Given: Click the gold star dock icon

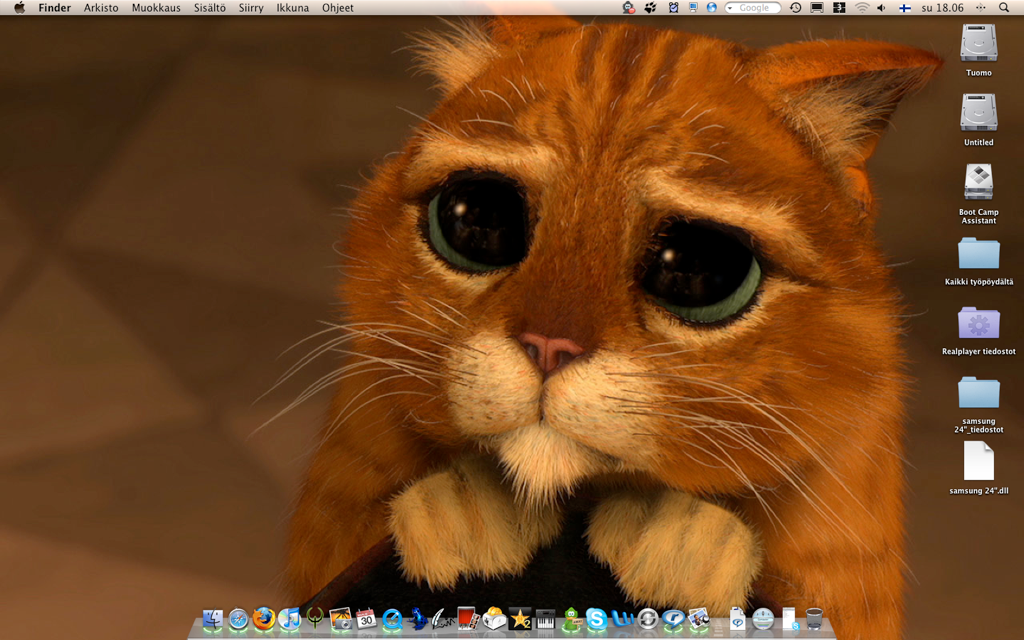Looking at the screenshot, I should pyautogui.click(x=520, y=618).
